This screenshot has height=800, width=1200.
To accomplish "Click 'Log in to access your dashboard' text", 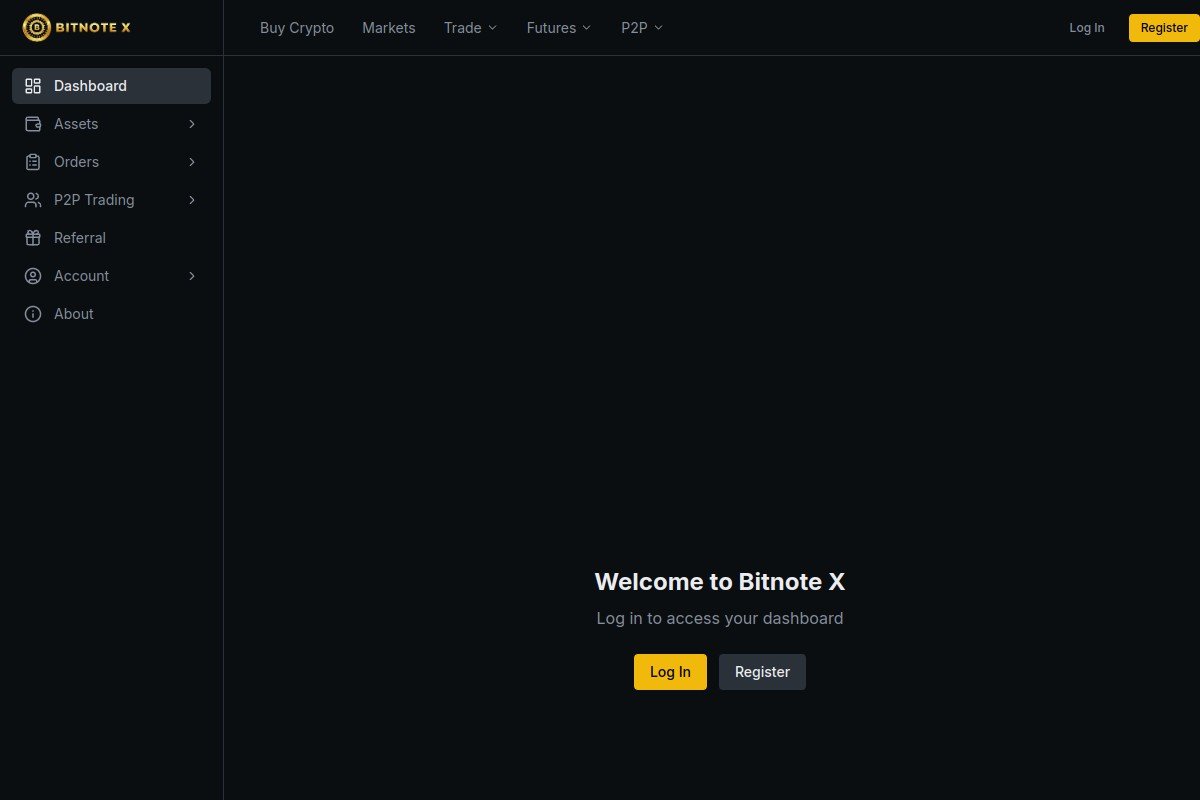I will (x=720, y=618).
